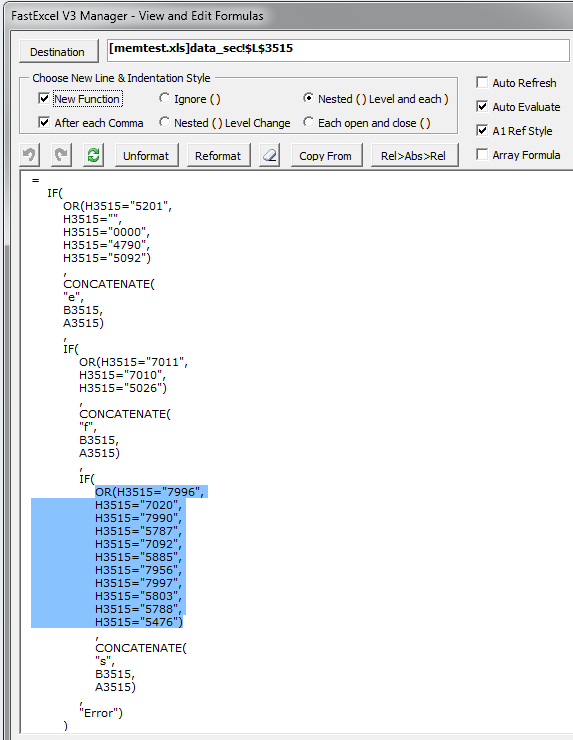The width and height of the screenshot is (573, 740).
Task: Select the Ignore ( ) radio option
Action: (x=164, y=98)
